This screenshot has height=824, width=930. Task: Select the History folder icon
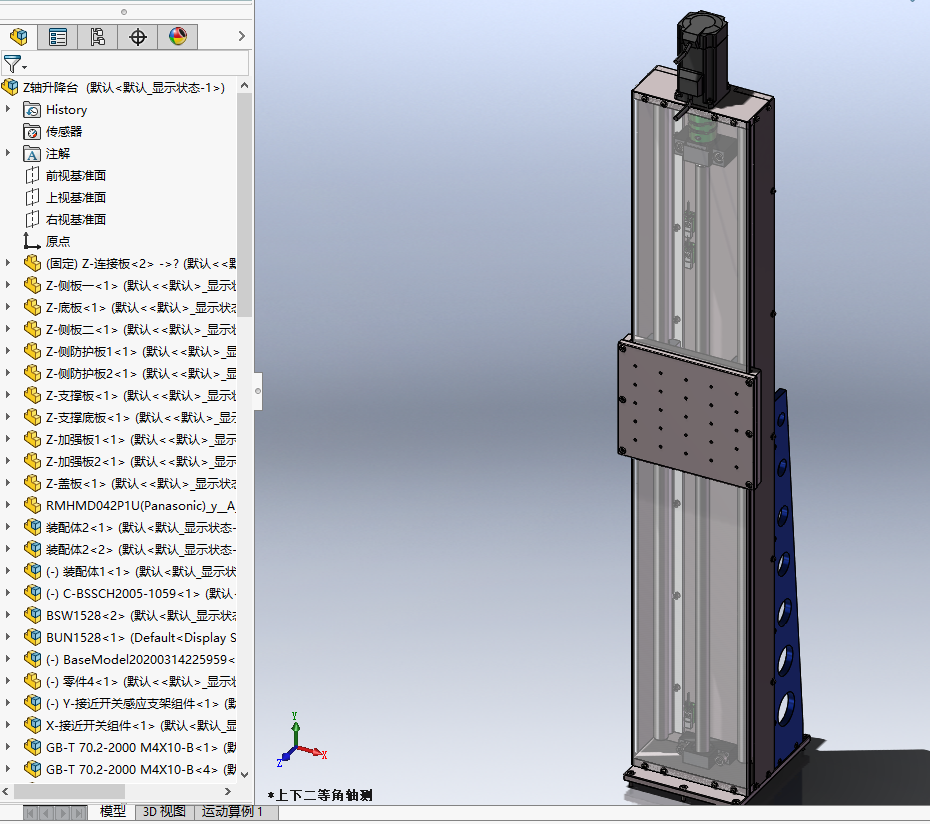point(31,110)
